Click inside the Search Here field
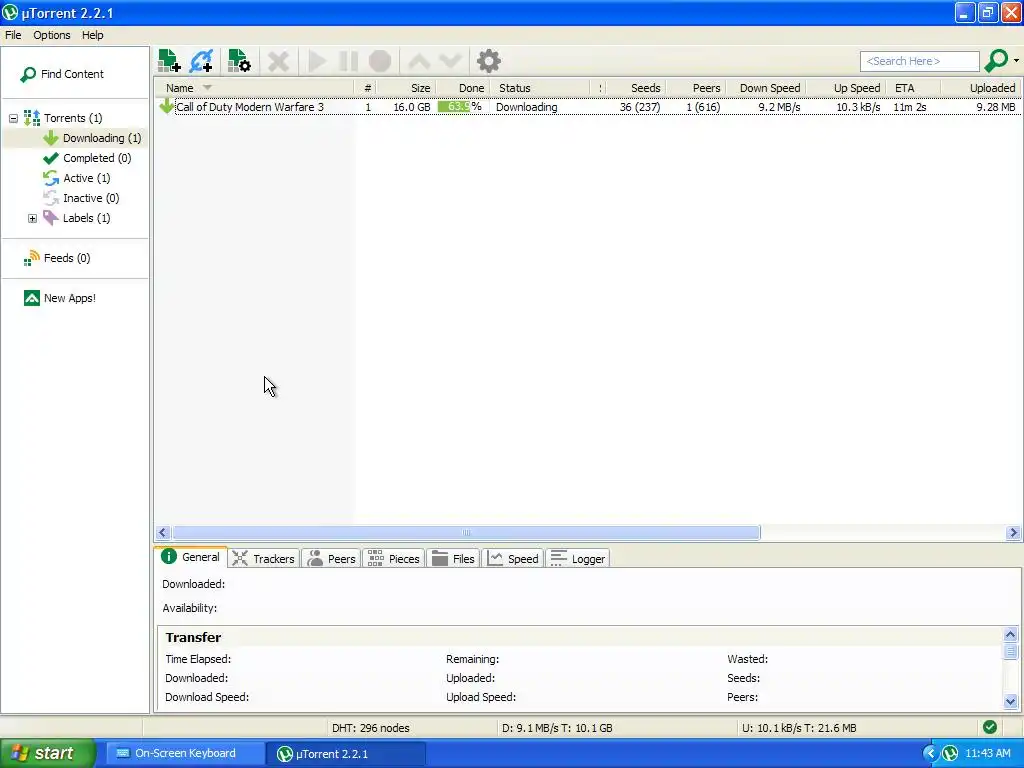This screenshot has height=768, width=1024. pyautogui.click(x=920, y=61)
